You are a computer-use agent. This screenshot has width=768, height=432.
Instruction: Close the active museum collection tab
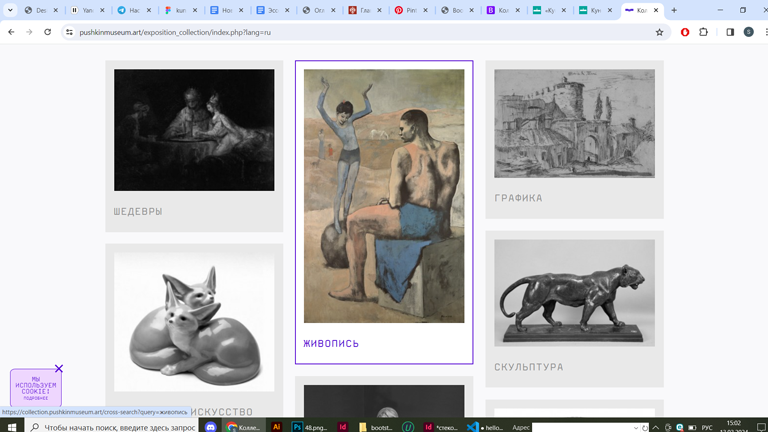pyautogui.click(x=656, y=10)
